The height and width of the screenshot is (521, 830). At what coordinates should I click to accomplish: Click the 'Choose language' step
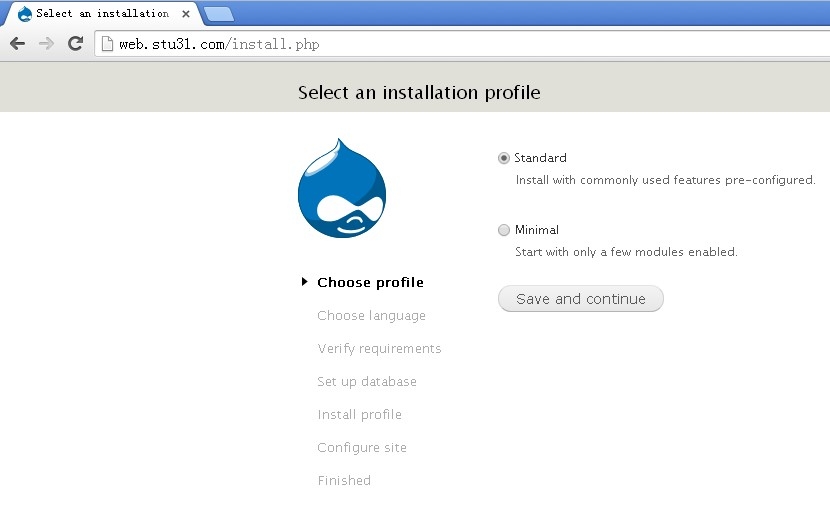[371, 316]
